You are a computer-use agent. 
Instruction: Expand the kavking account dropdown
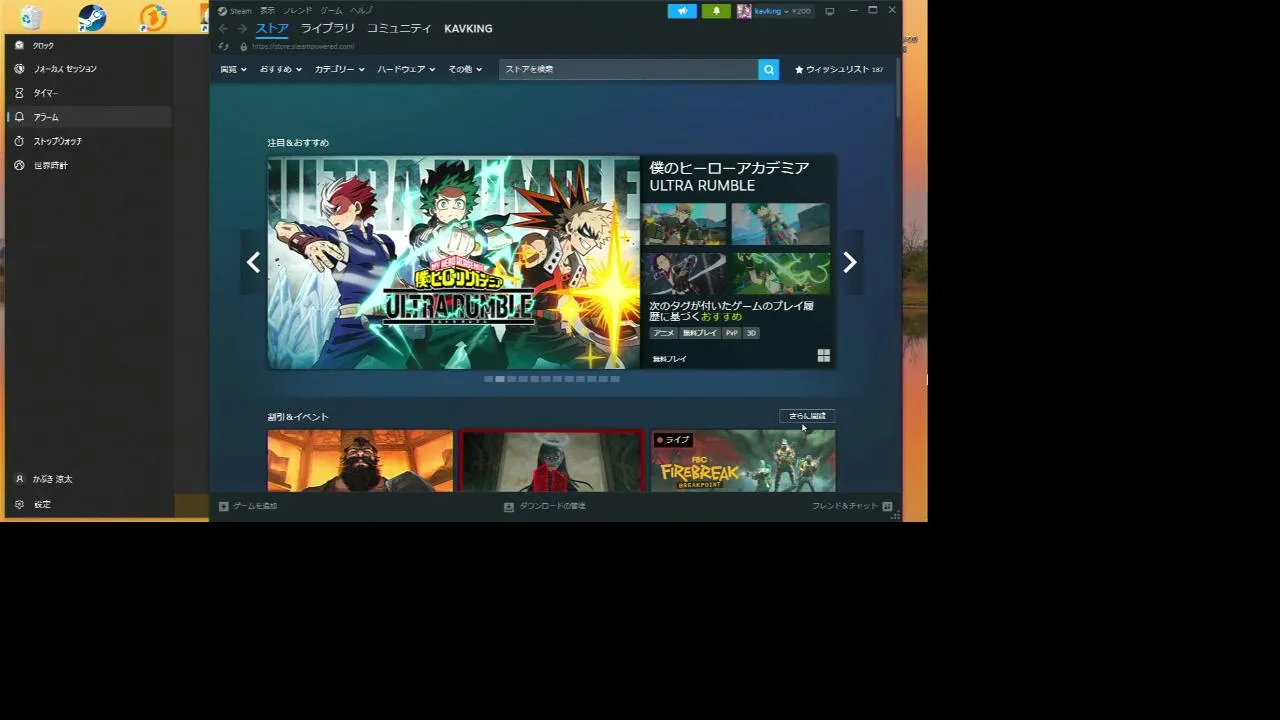[769, 11]
